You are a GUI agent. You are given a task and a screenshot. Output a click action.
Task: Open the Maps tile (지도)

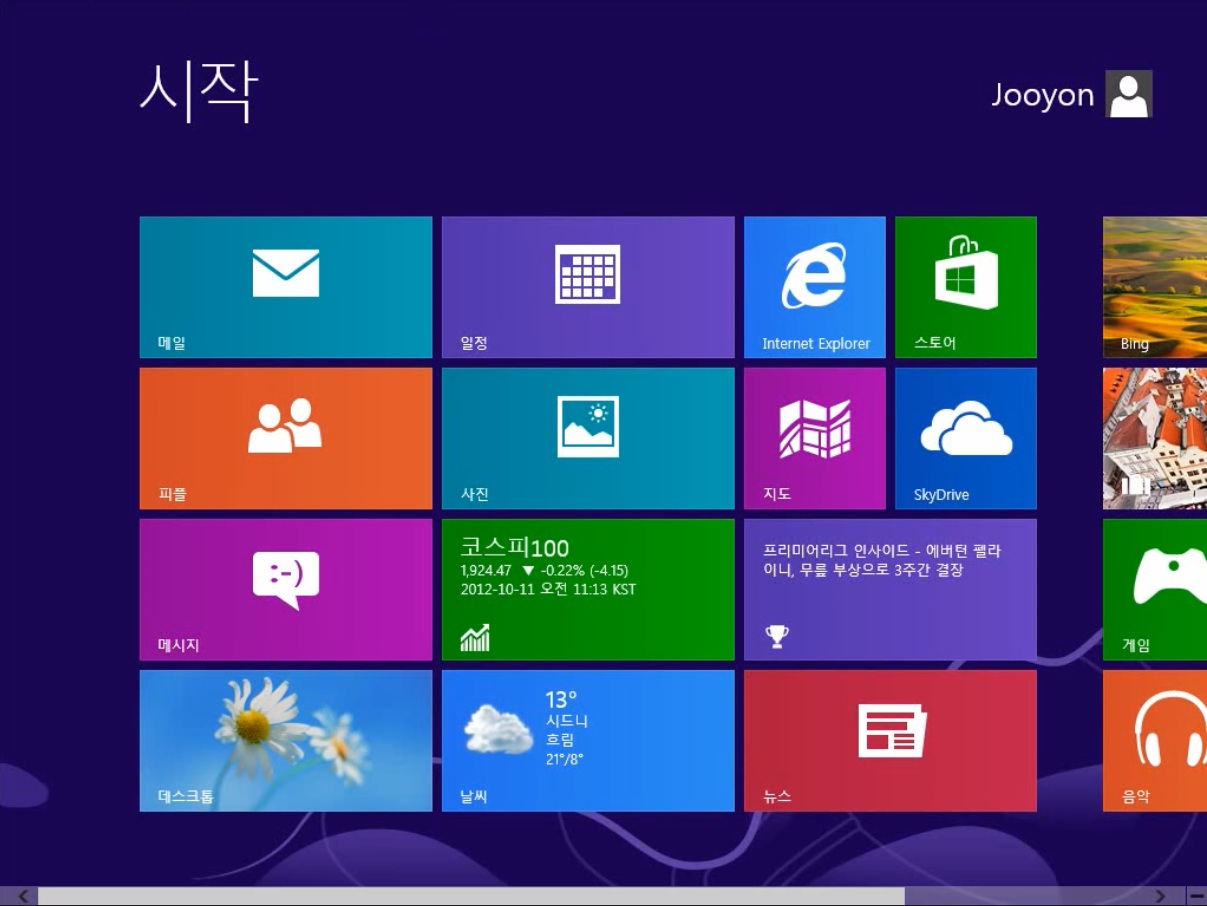815,438
